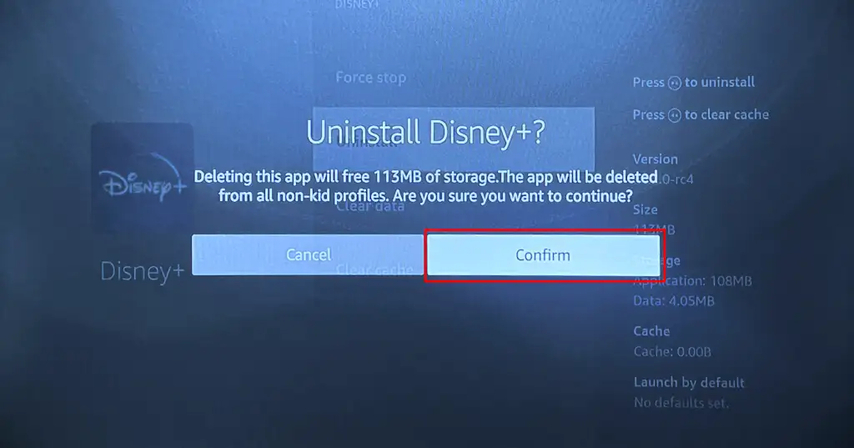Click the 'Press to clear cache' hint
854x448 pixels.
click(x=700, y=115)
